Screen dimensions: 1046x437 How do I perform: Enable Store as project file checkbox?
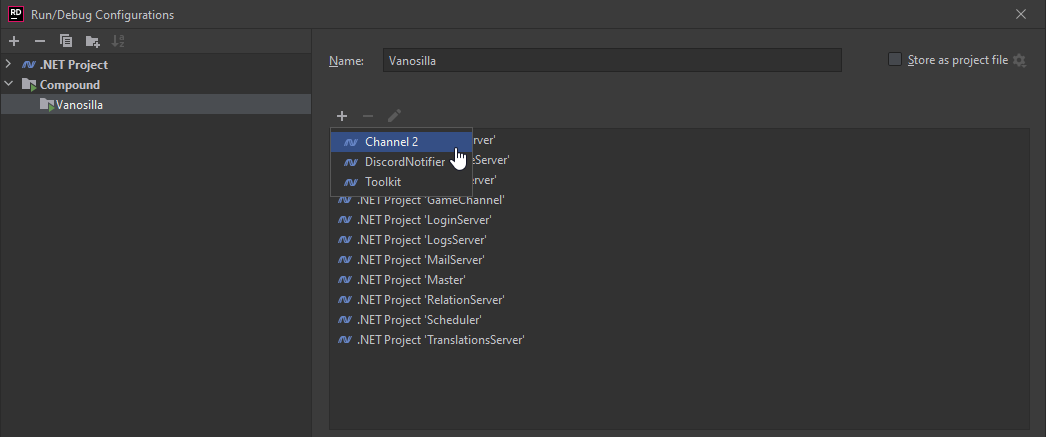(x=895, y=60)
